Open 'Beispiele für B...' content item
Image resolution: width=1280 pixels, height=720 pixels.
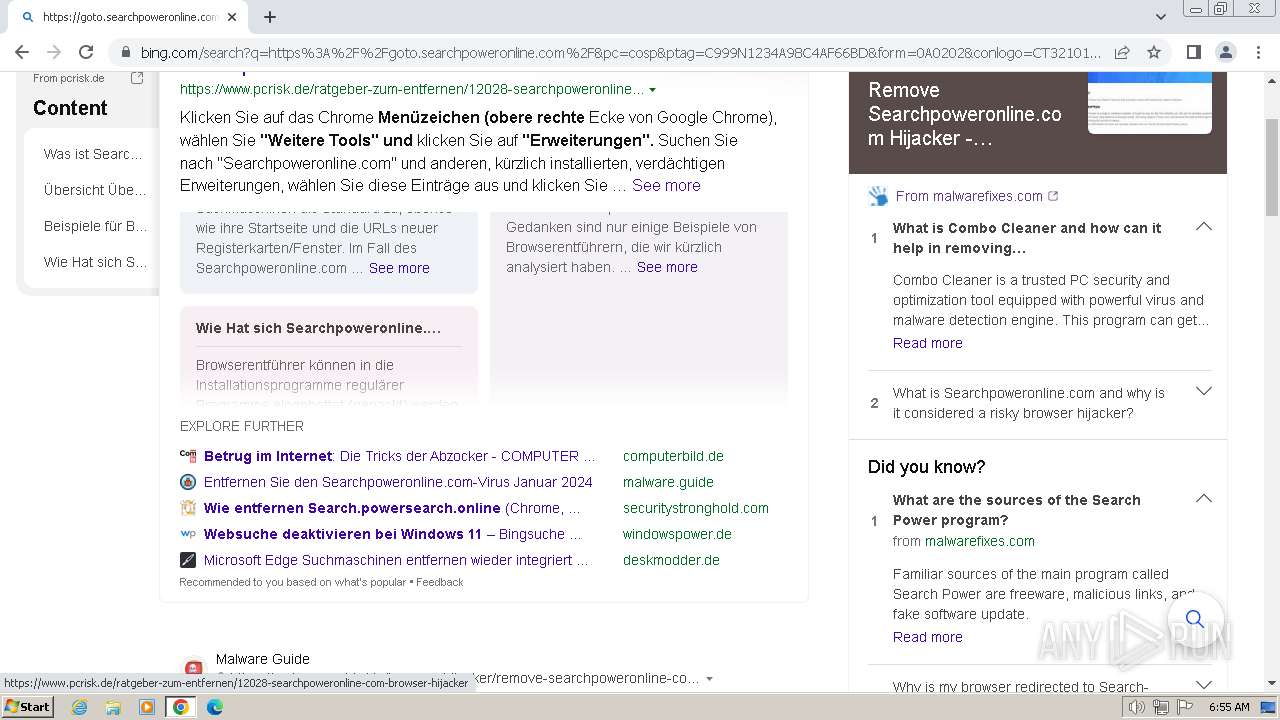[95, 226]
